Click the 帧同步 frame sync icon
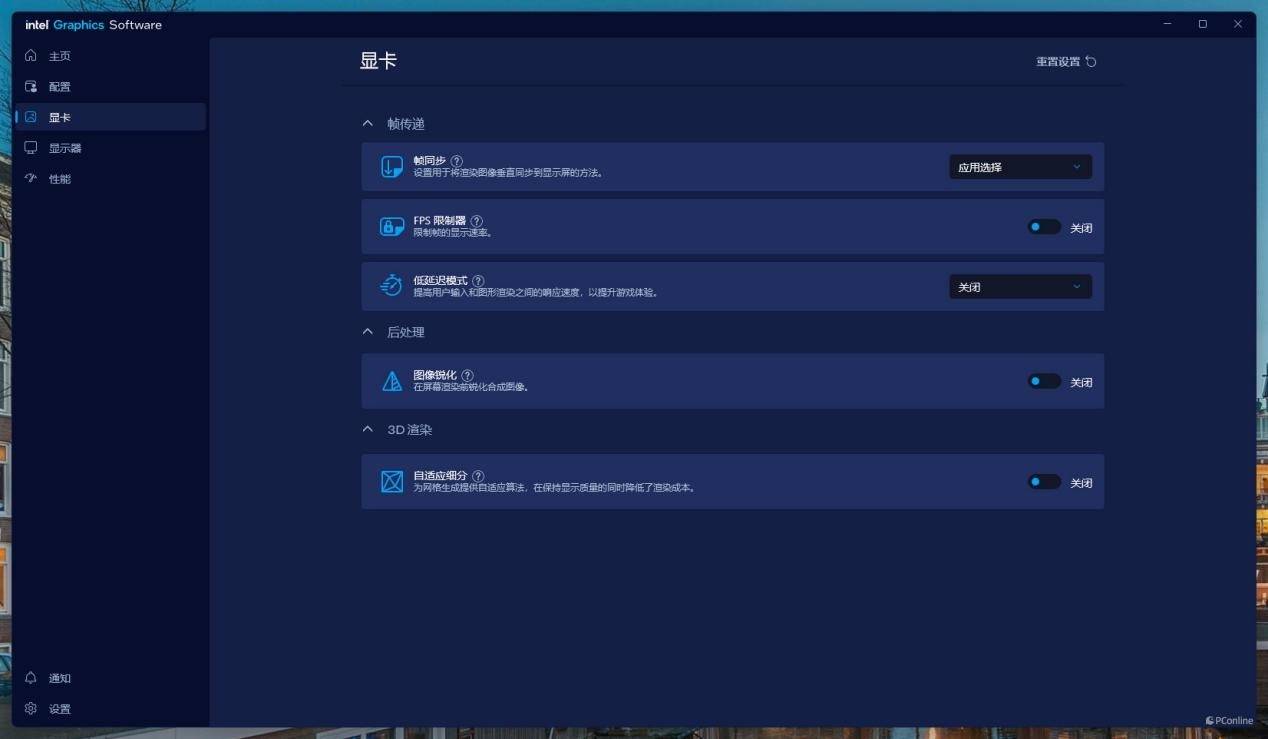 (392, 167)
